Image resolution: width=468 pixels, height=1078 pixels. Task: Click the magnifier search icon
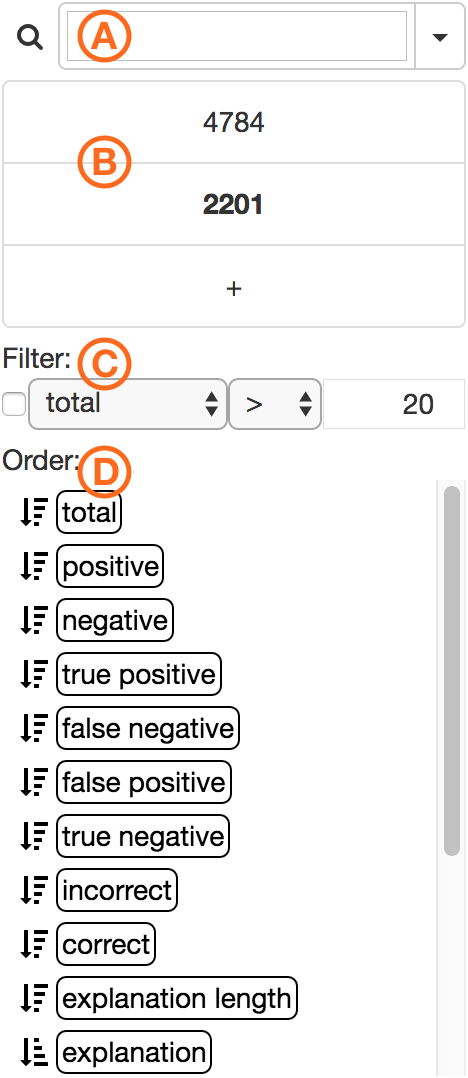(x=30, y=37)
